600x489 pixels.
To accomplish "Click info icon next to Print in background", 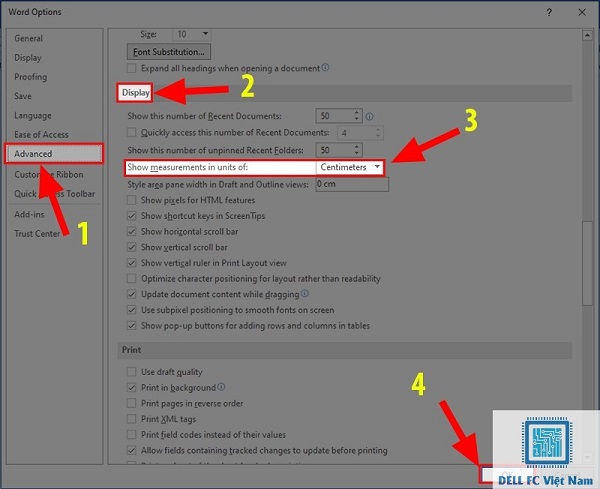I will 221,387.
